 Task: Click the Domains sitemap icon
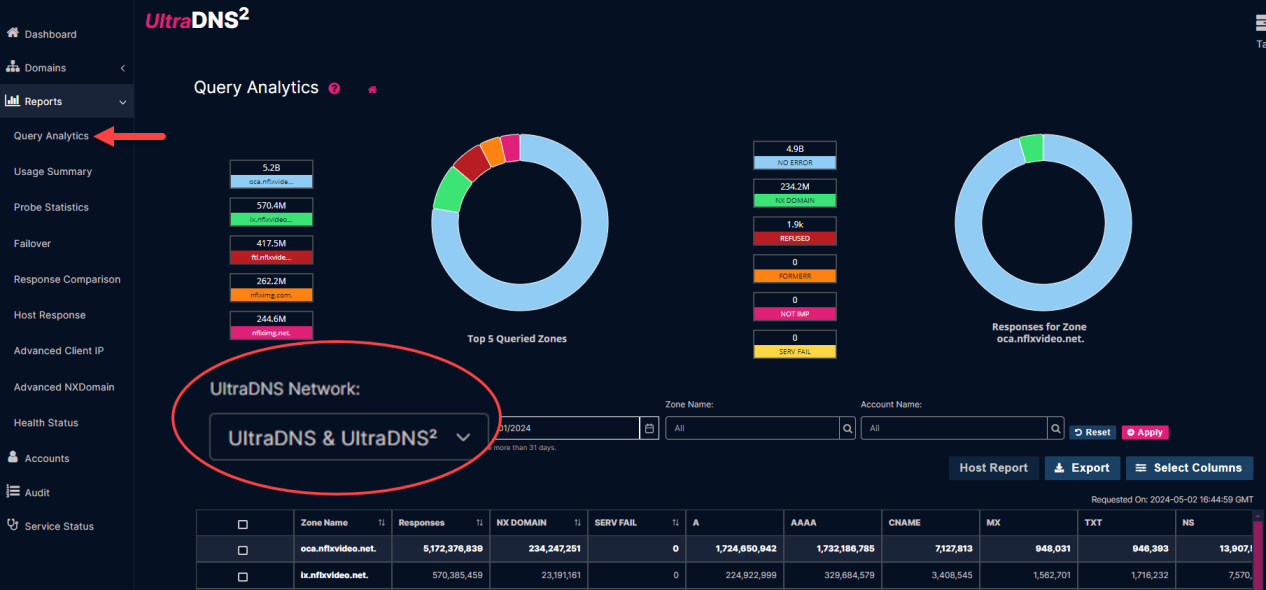[x=14, y=67]
